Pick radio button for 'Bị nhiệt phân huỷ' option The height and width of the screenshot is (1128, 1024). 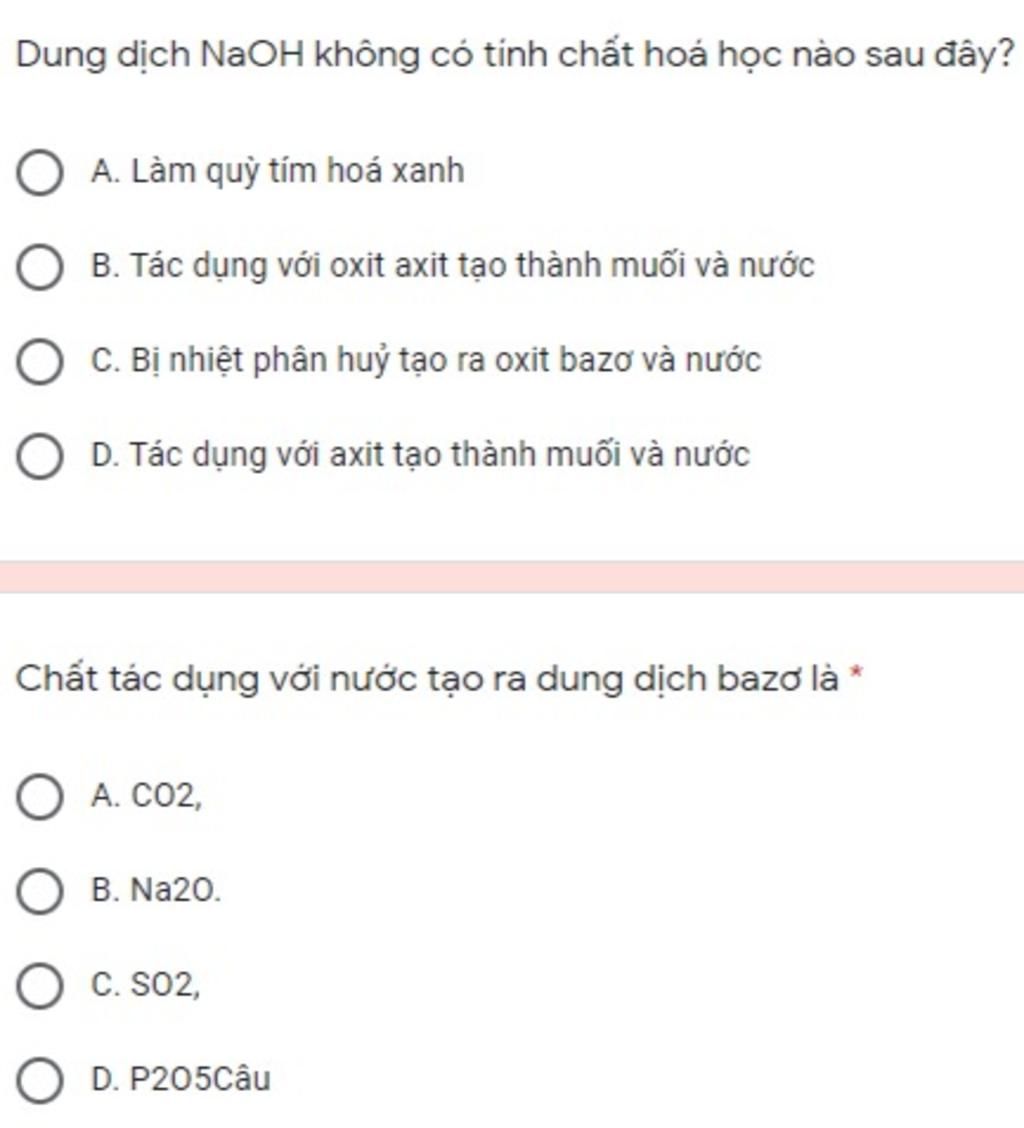(x=39, y=362)
